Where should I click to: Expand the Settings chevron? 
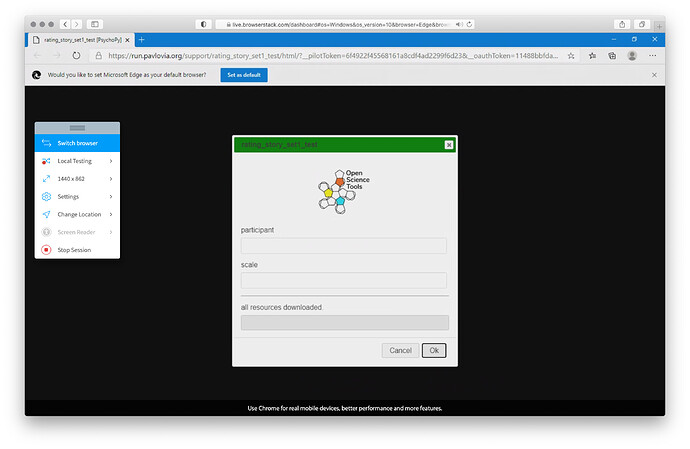tap(111, 196)
